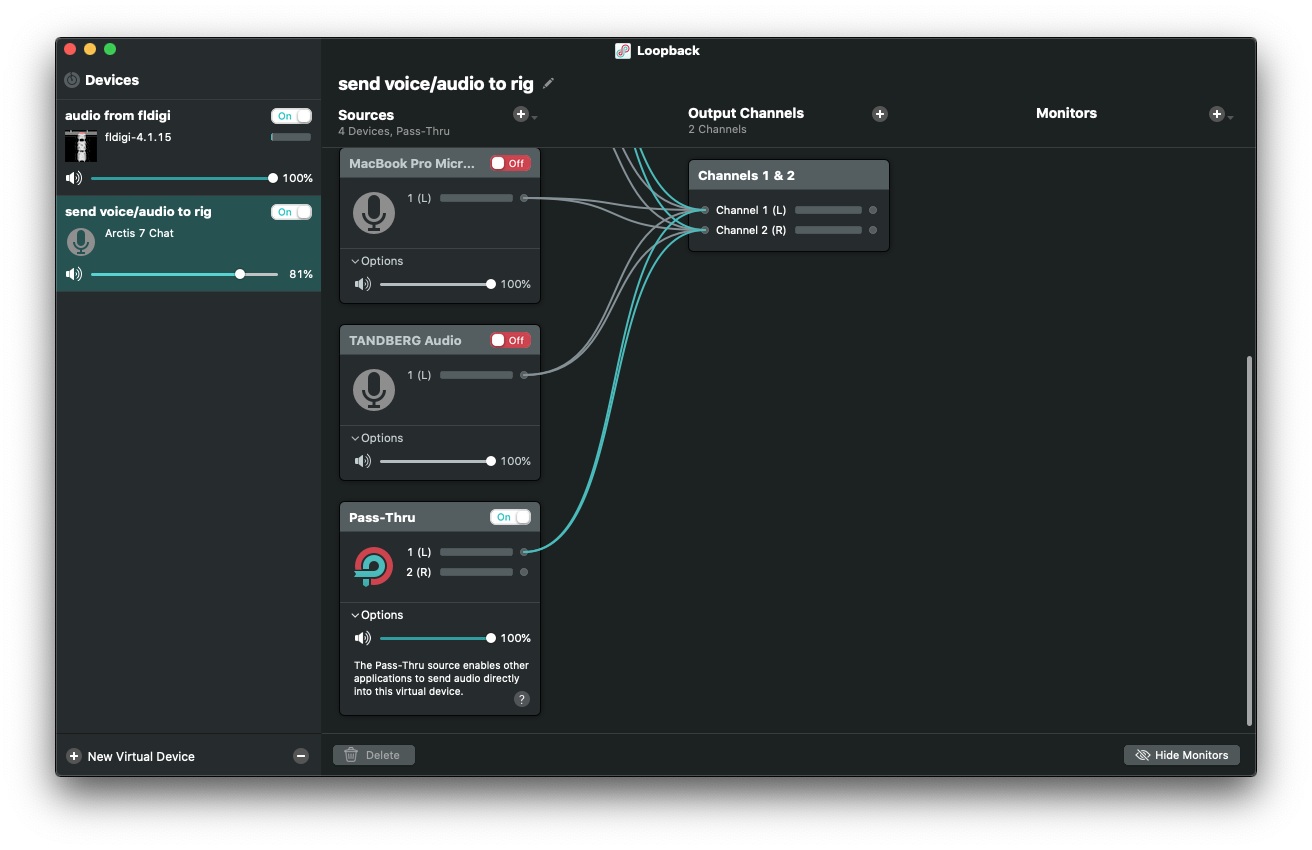Click the Channels 1 & 2 output header

[x=788, y=175]
